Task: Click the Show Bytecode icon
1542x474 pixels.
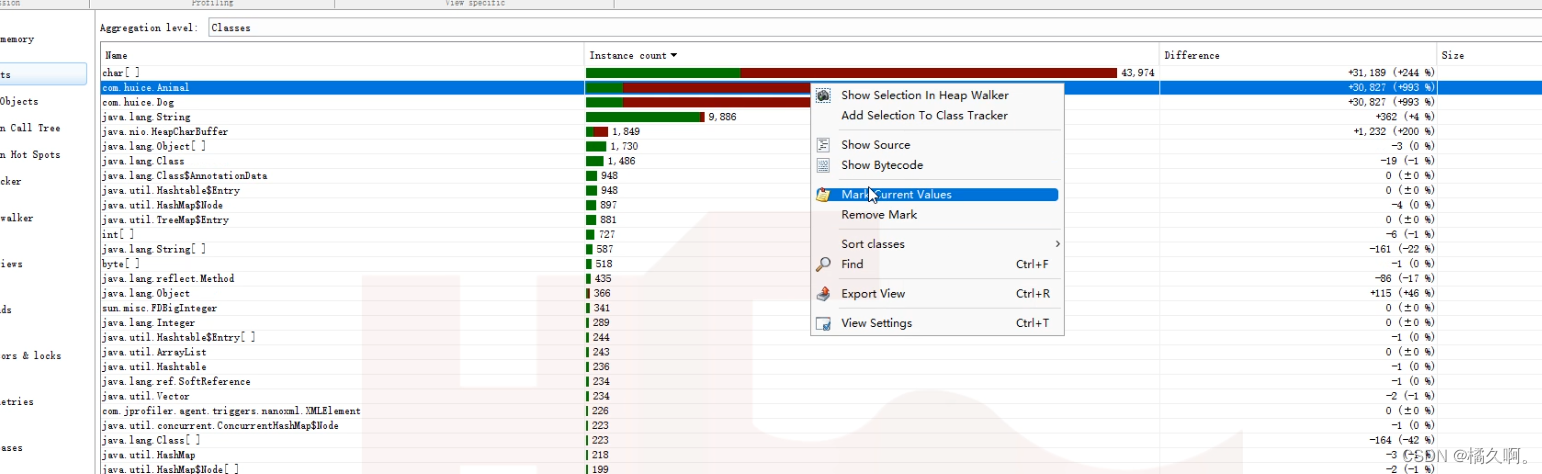Action: 823,165
